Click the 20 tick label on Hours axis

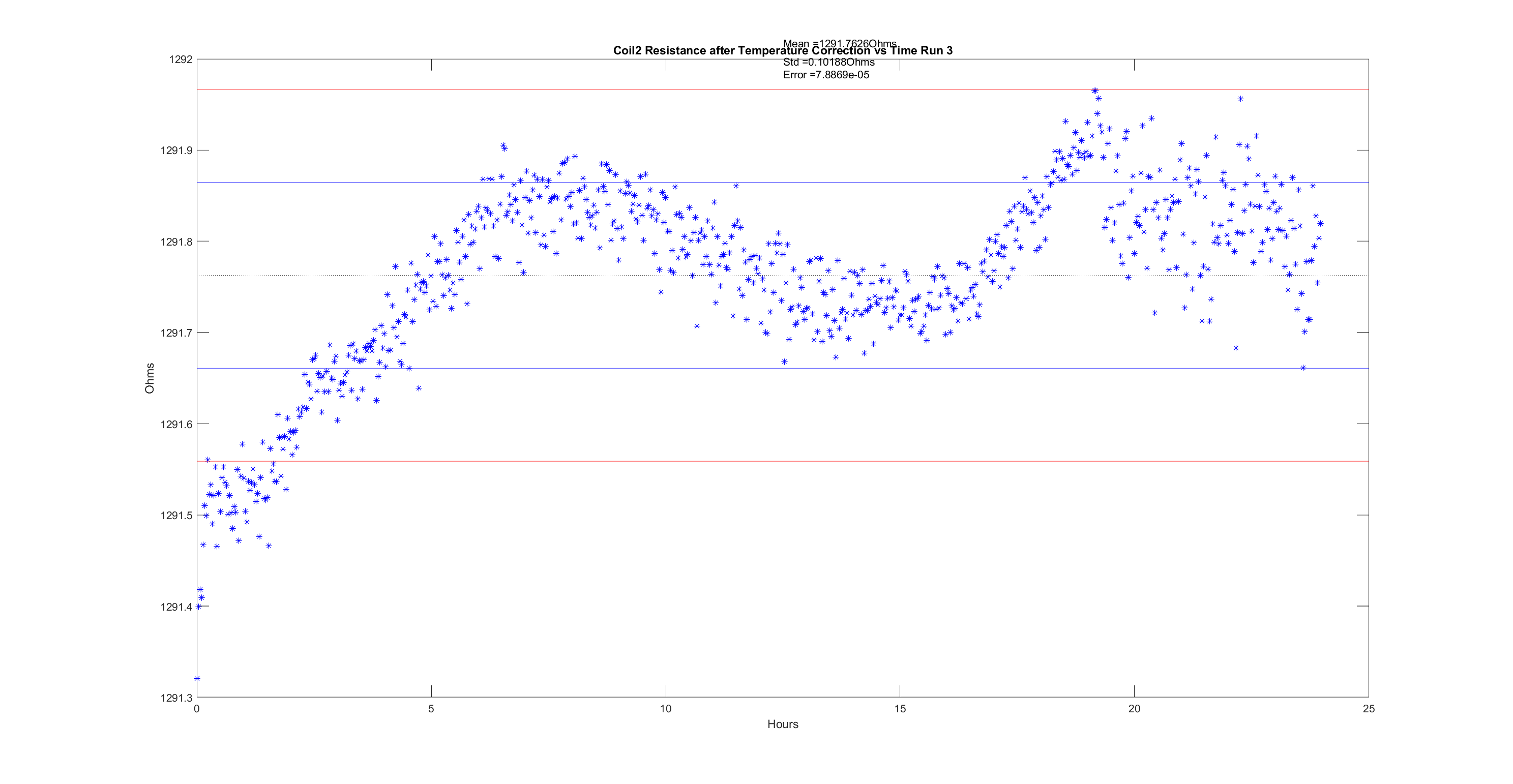coord(1134,709)
